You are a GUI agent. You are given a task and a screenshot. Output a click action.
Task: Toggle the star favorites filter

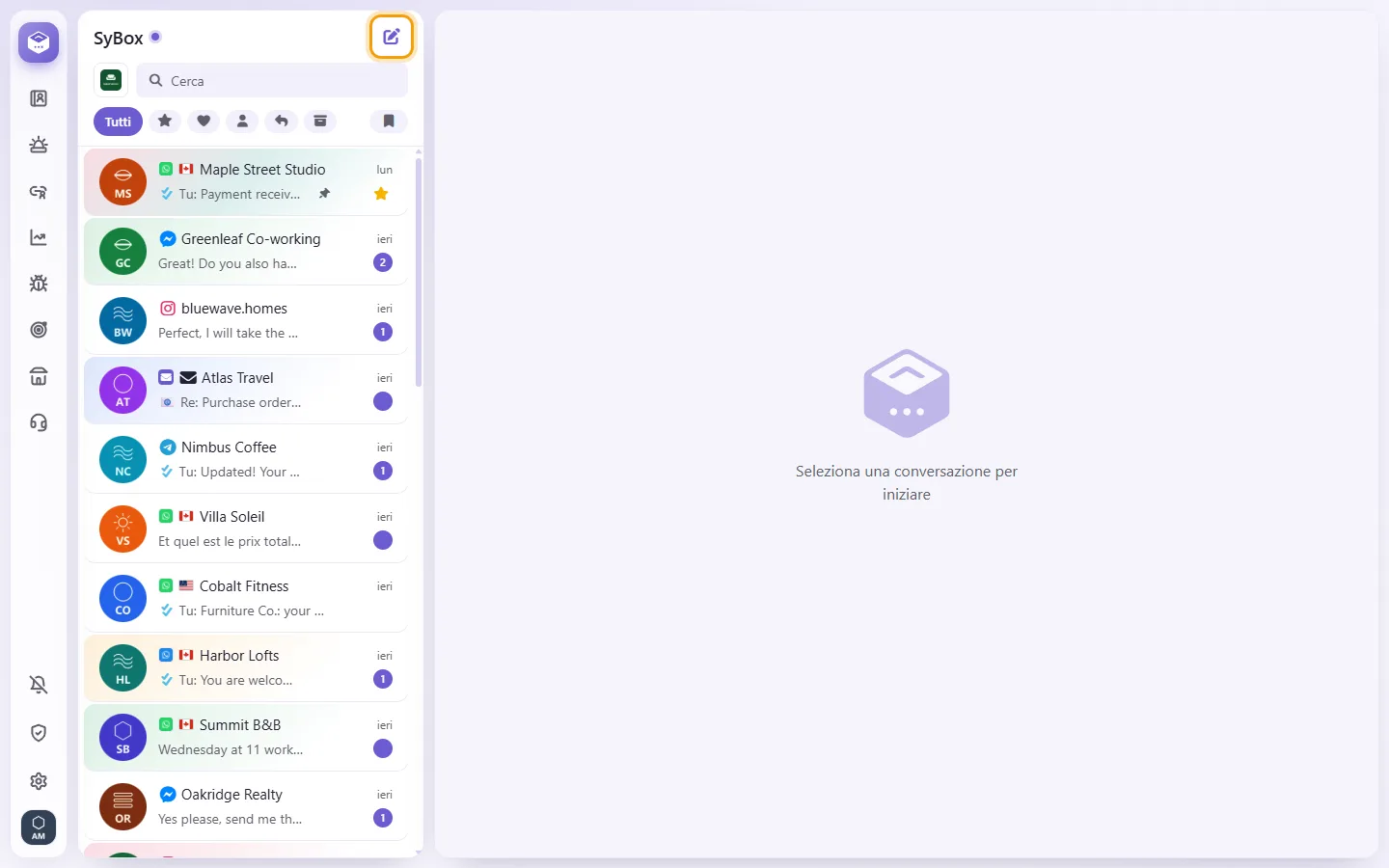(165, 122)
